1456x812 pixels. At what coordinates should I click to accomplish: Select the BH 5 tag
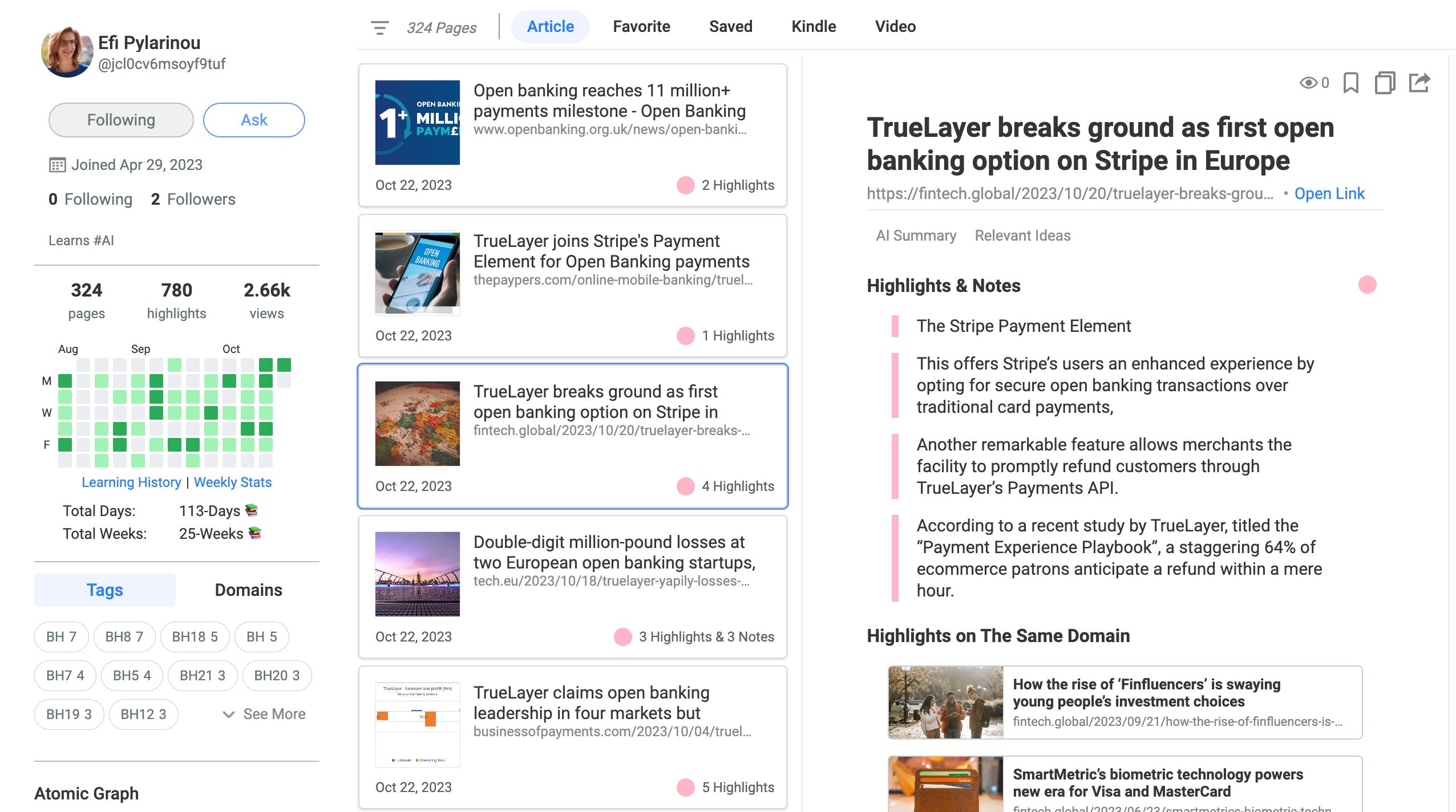click(262, 636)
